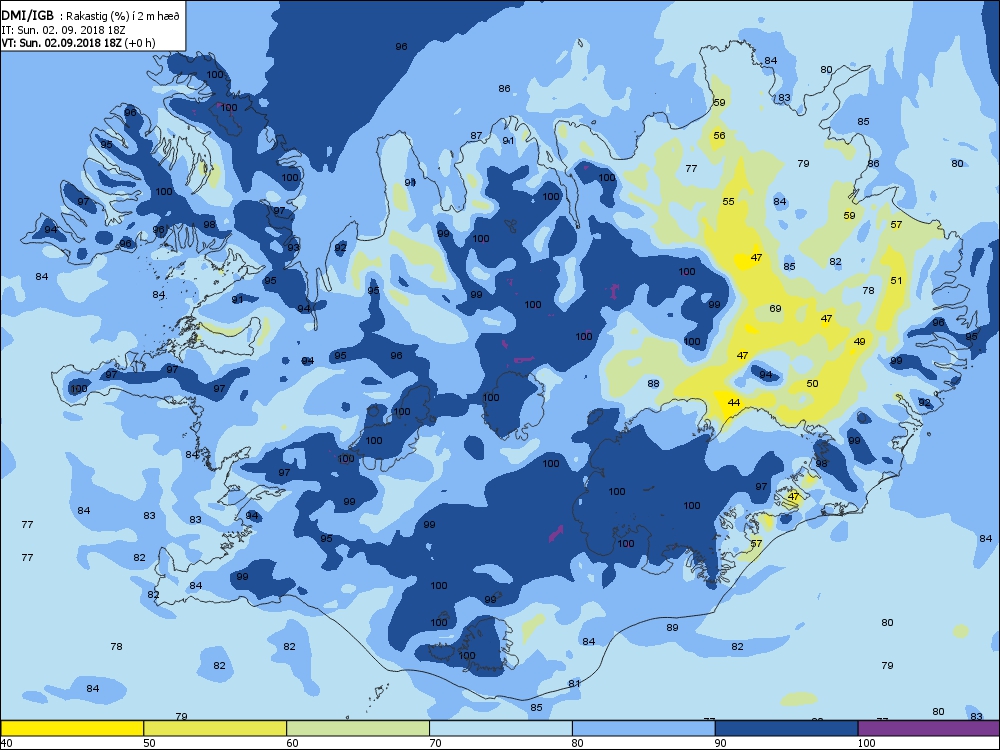
Task: Click the legend scale label '100'
Action: pyautogui.click(x=866, y=743)
